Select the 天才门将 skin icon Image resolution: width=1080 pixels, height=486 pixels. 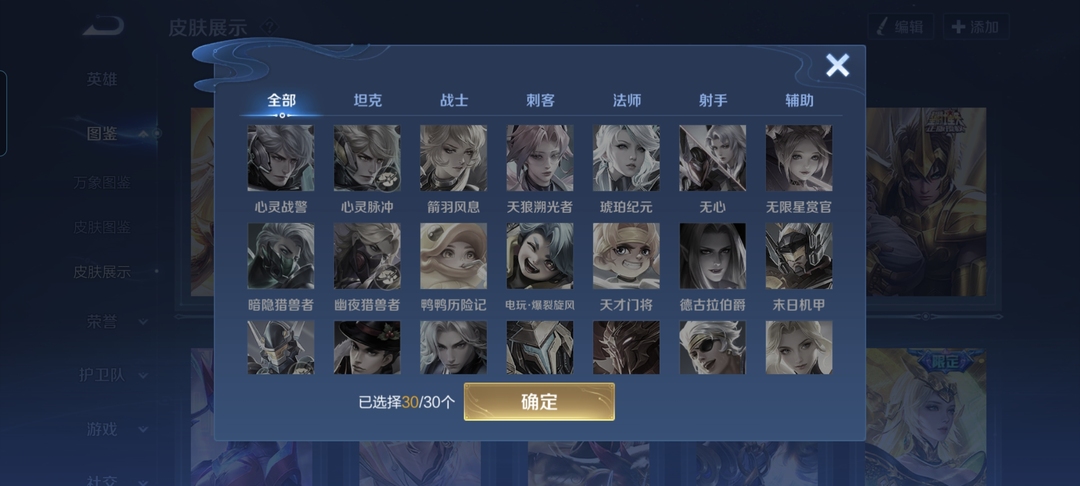coord(626,255)
